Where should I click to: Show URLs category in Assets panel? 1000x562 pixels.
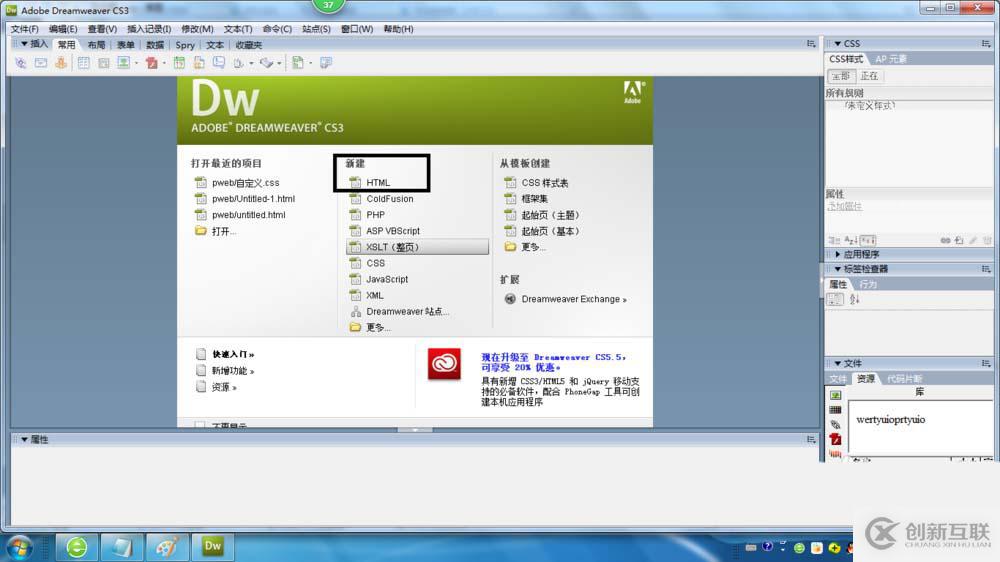[835, 424]
